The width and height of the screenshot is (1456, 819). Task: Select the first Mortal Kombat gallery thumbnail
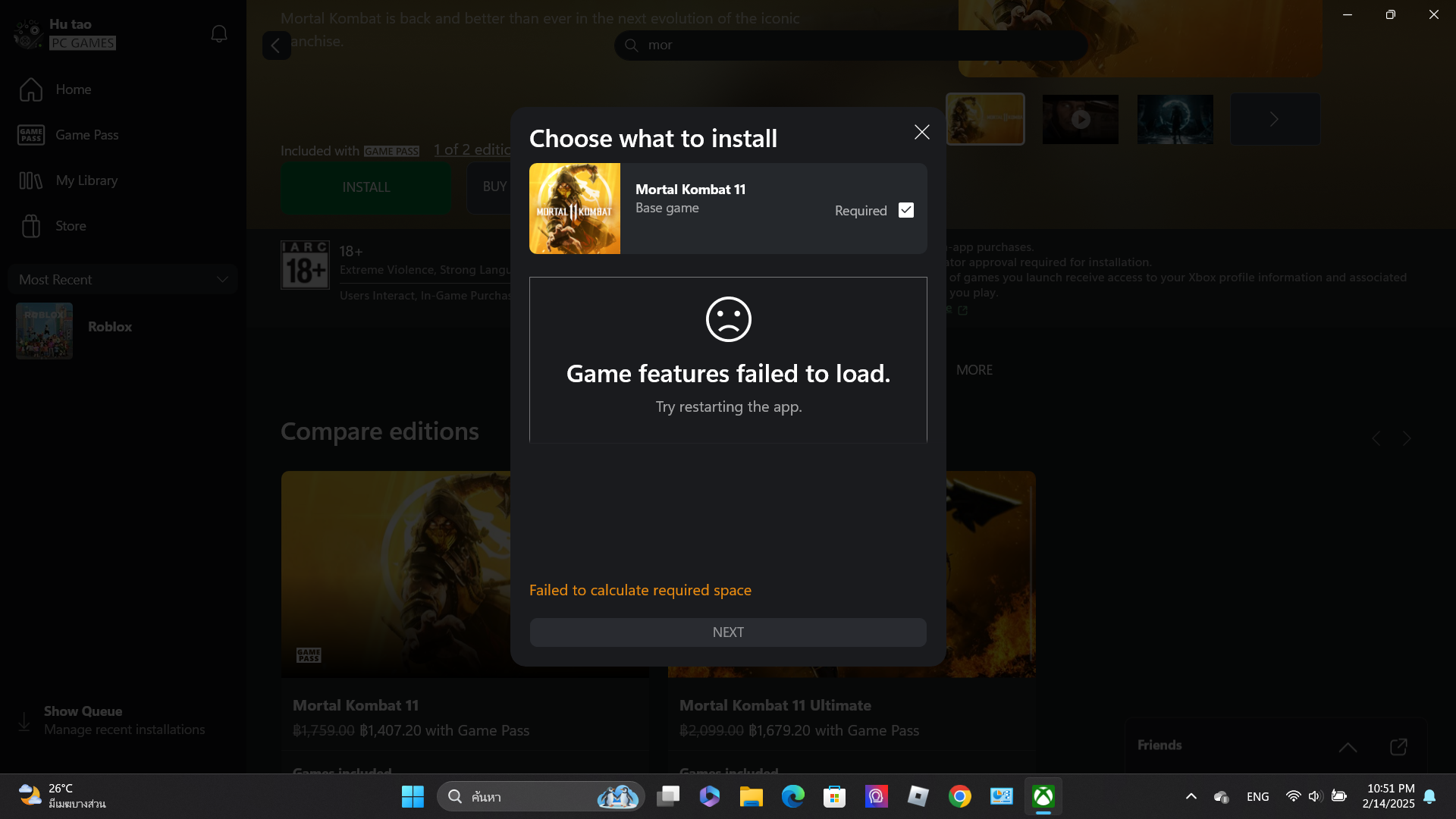click(x=985, y=119)
